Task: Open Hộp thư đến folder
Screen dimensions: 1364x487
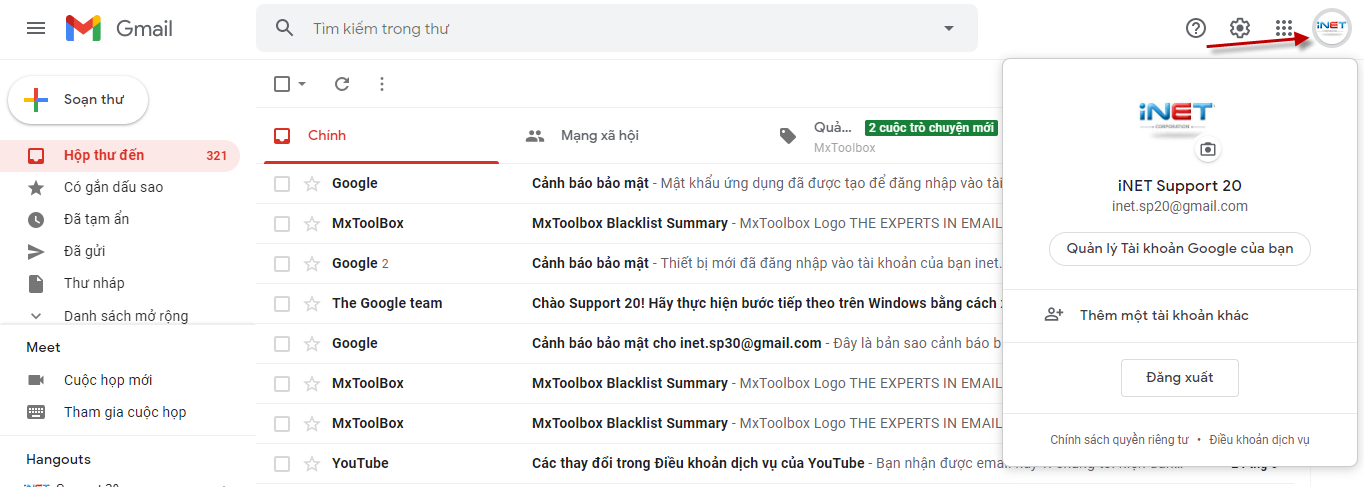Action: [120, 155]
